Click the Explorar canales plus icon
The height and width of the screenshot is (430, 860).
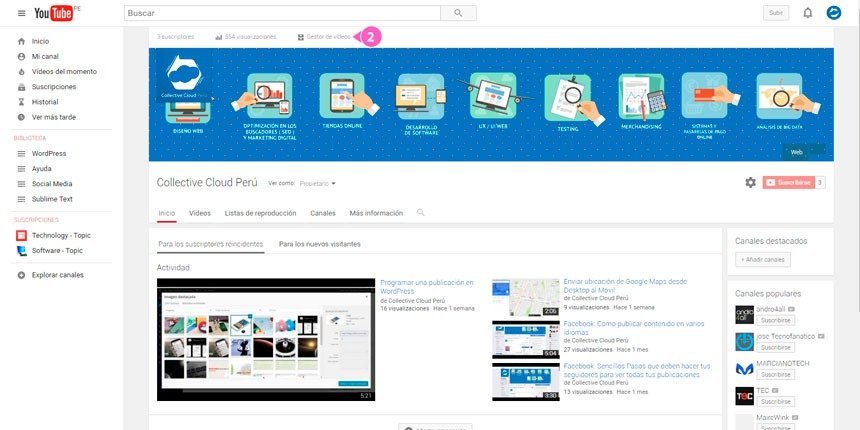click(x=21, y=275)
